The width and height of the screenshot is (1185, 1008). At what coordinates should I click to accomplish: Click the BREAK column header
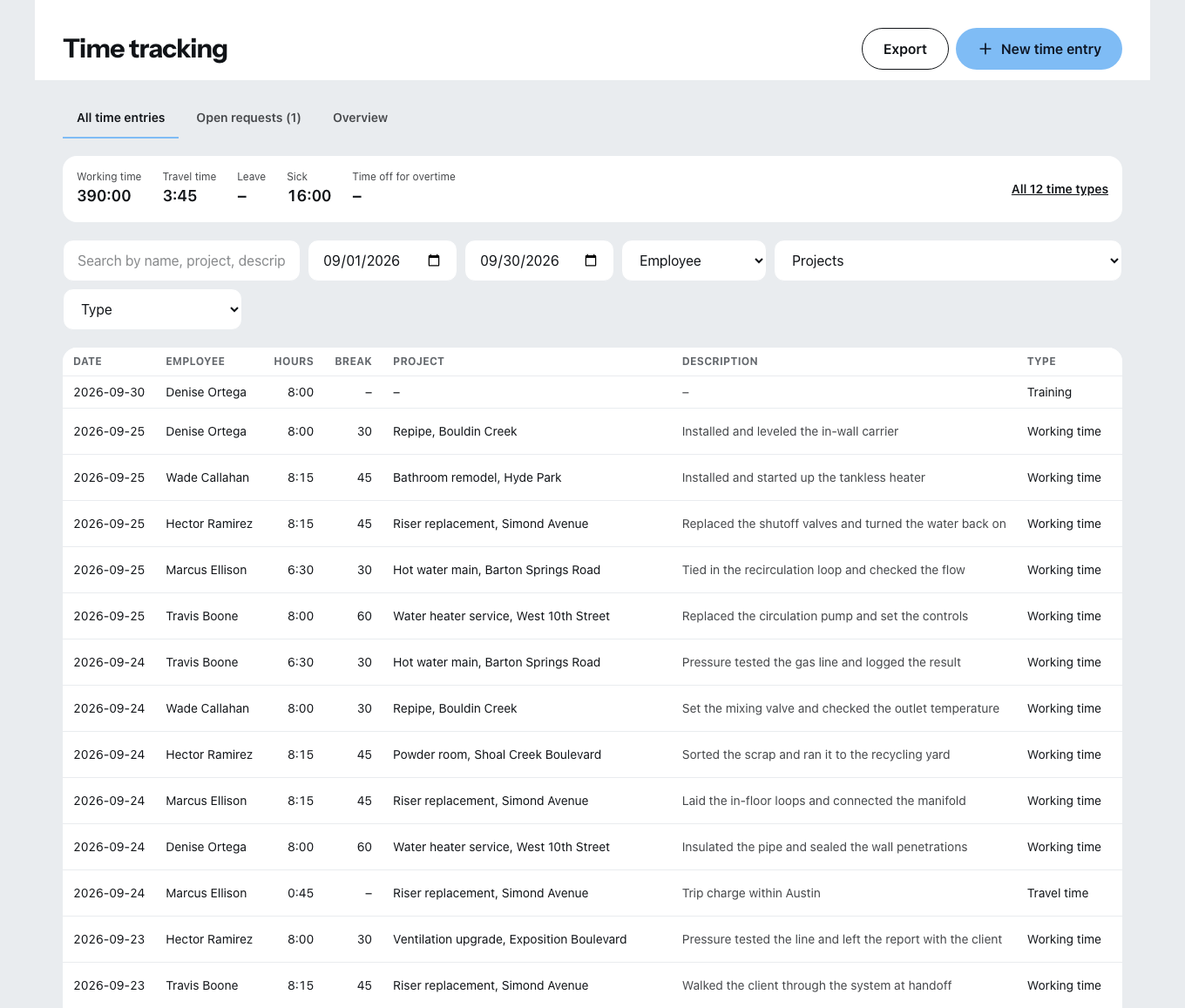point(353,362)
